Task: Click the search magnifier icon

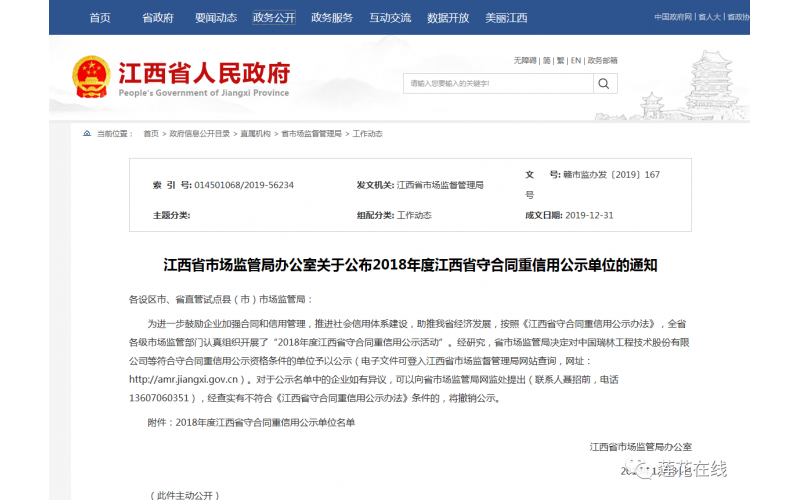Action: (x=604, y=84)
